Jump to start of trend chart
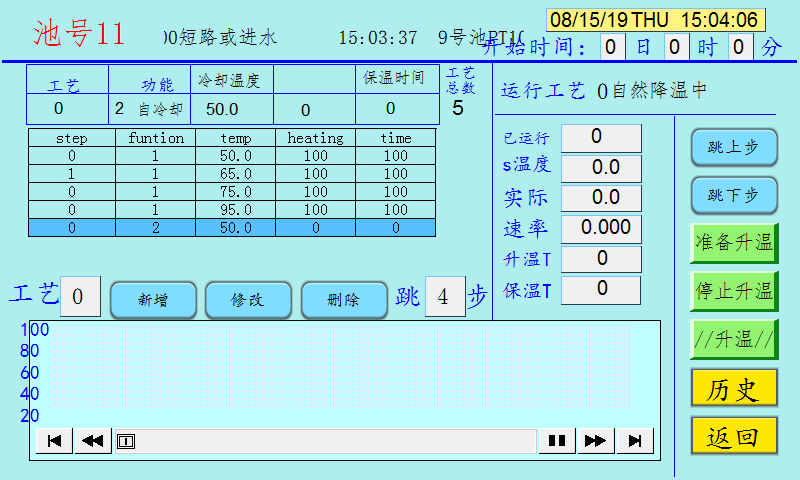 click(x=54, y=441)
